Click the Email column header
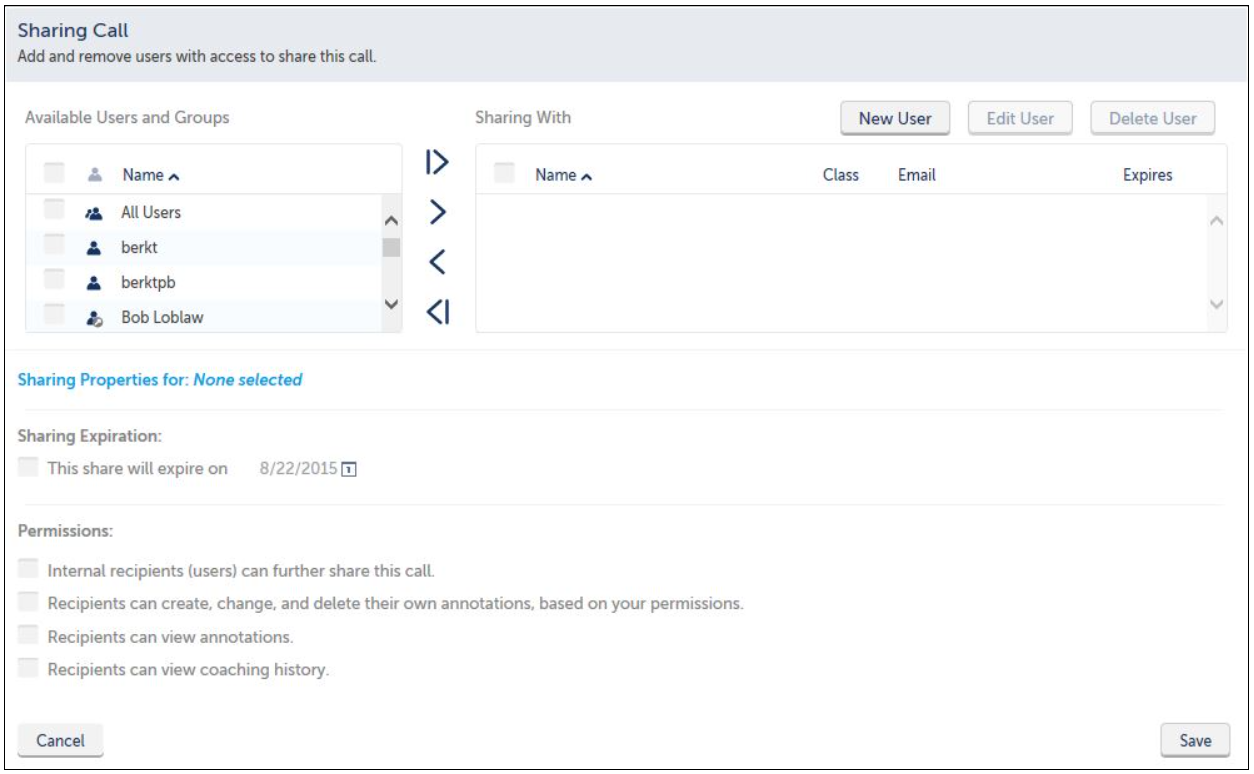Image resolution: width=1254 pixels, height=774 pixels. [917, 175]
